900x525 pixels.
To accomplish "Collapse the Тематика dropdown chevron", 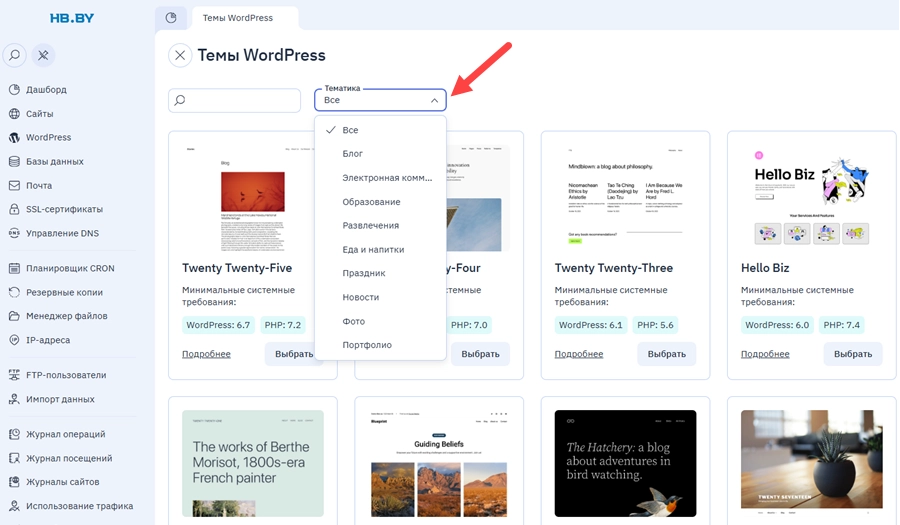I will pos(435,100).
